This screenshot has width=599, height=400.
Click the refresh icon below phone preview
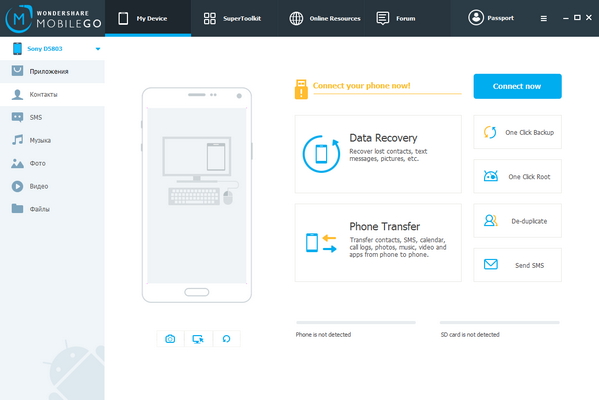226,338
